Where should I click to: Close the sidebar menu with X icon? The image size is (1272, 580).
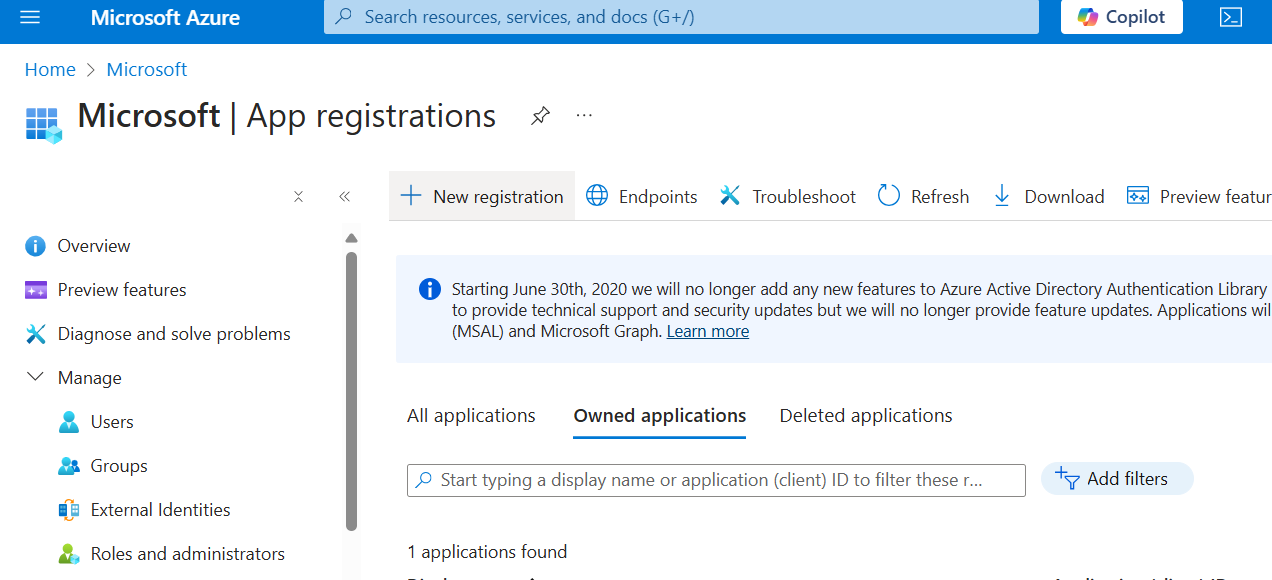298,197
